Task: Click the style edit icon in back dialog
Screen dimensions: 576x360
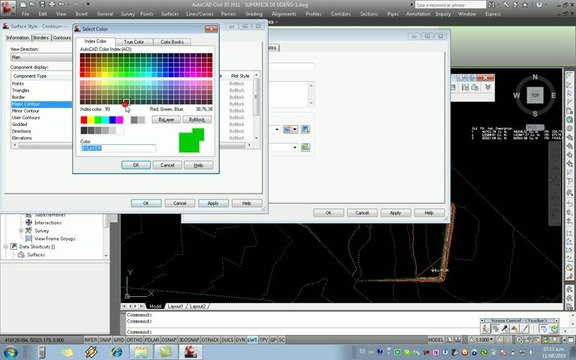Action: (x=287, y=129)
